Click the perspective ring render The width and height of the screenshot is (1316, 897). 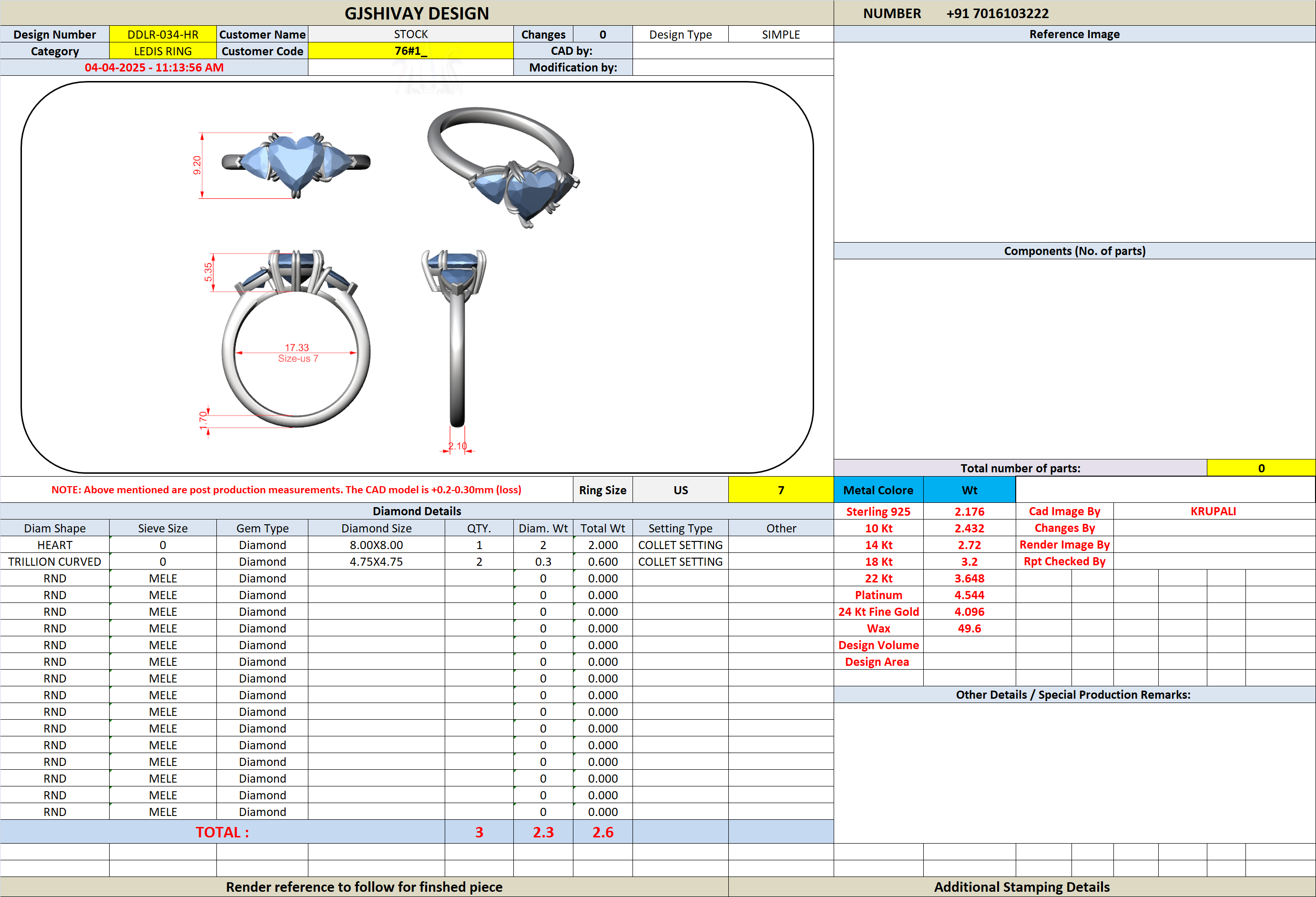[503, 168]
